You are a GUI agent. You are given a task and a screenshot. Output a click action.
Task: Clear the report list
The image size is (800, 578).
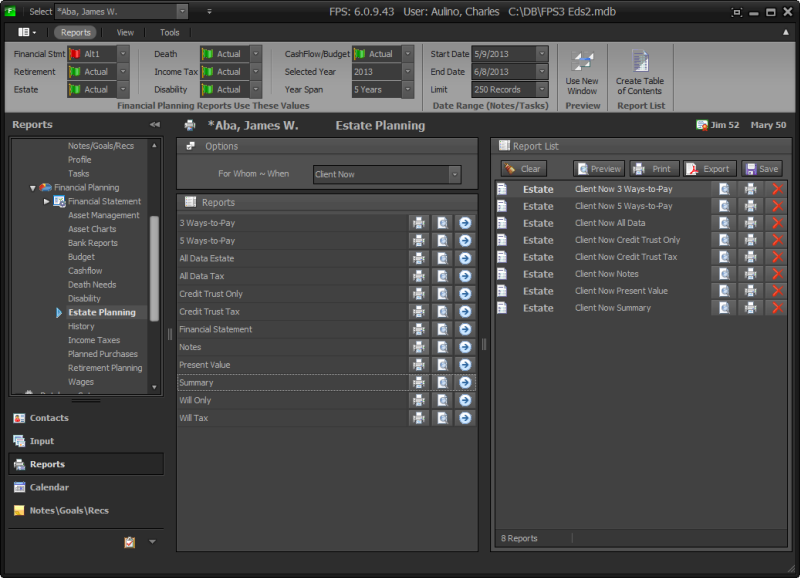pos(524,169)
